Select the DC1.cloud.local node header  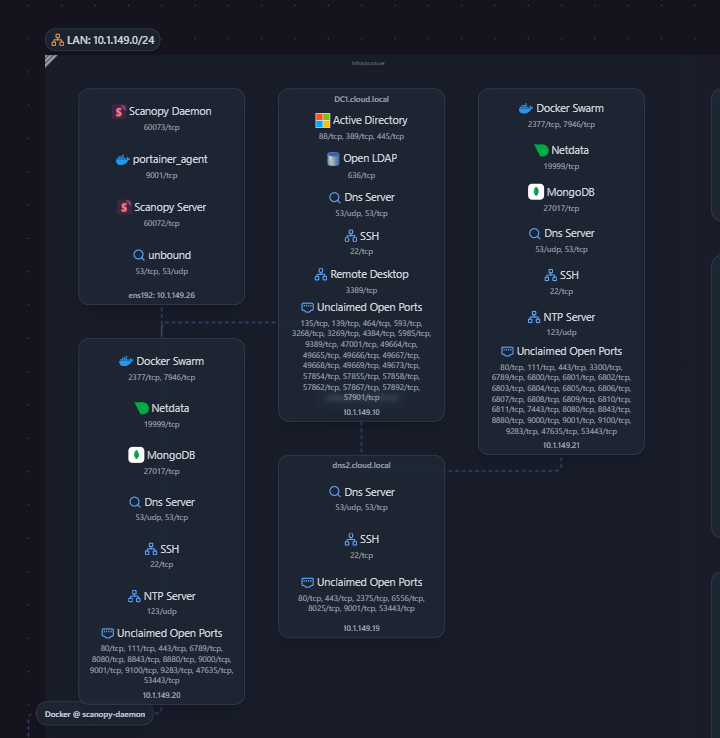tap(361, 100)
